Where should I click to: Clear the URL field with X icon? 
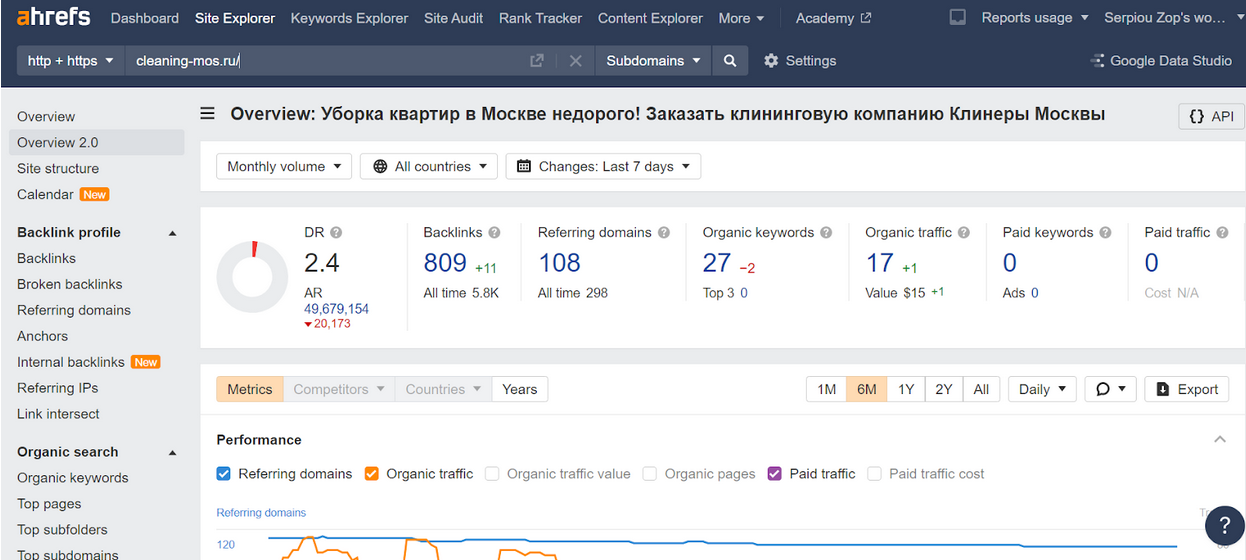[x=575, y=61]
